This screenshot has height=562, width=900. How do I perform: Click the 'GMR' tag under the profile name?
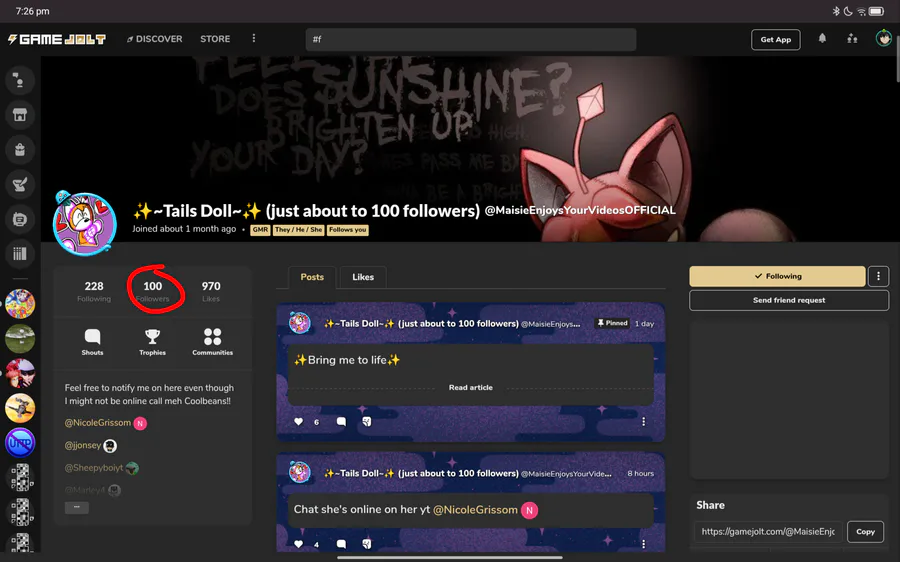pyautogui.click(x=260, y=230)
